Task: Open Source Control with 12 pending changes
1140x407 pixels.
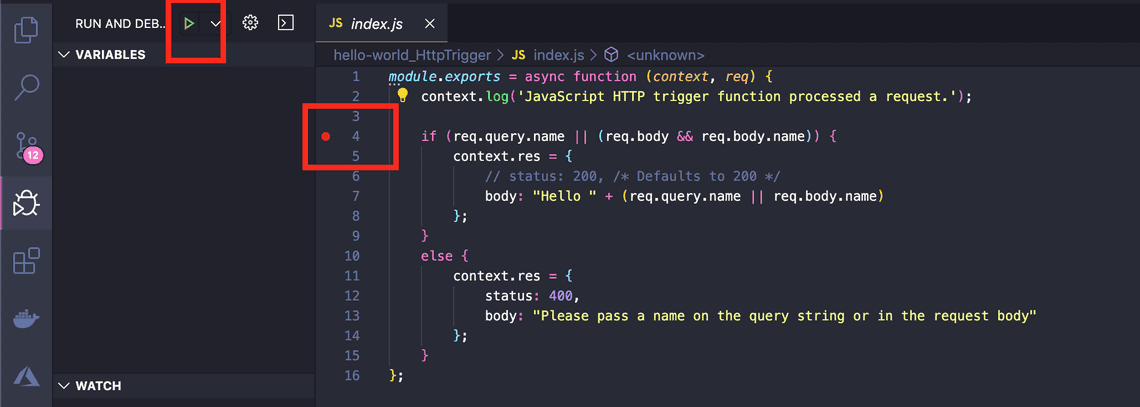Action: click(x=27, y=147)
